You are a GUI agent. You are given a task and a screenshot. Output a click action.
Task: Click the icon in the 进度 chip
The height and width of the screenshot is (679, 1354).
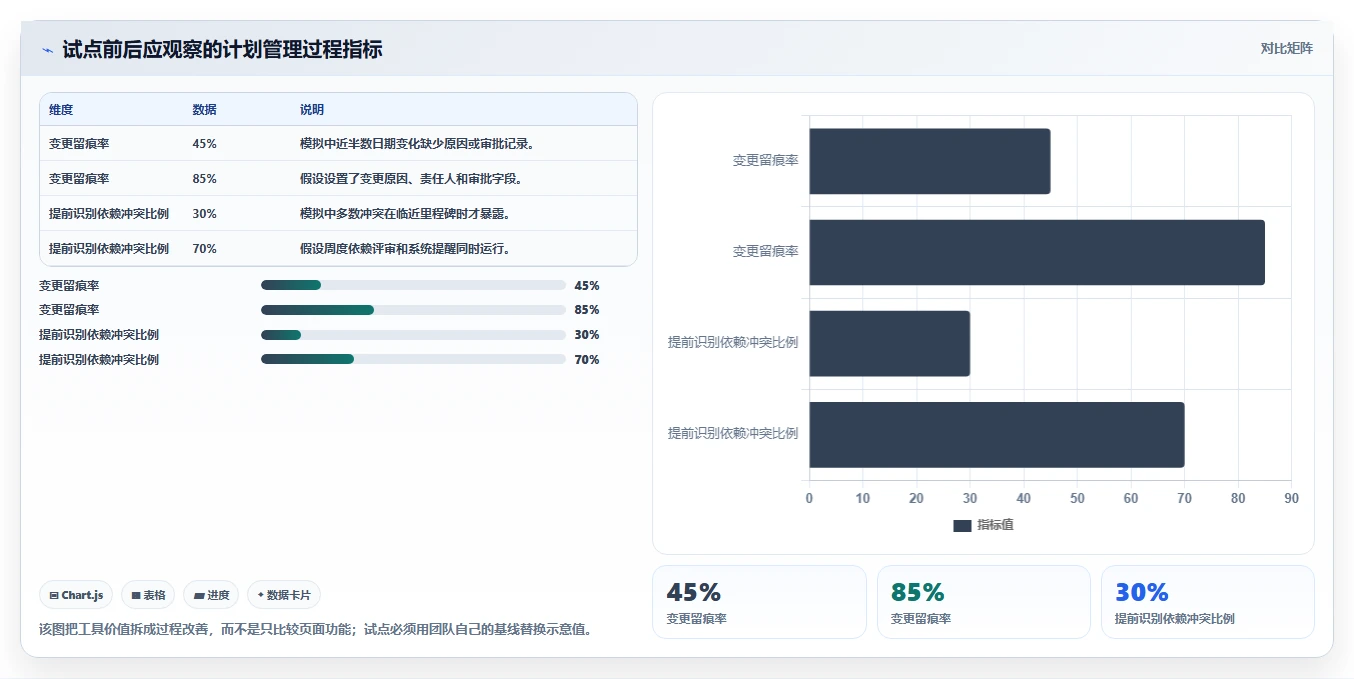[199, 595]
